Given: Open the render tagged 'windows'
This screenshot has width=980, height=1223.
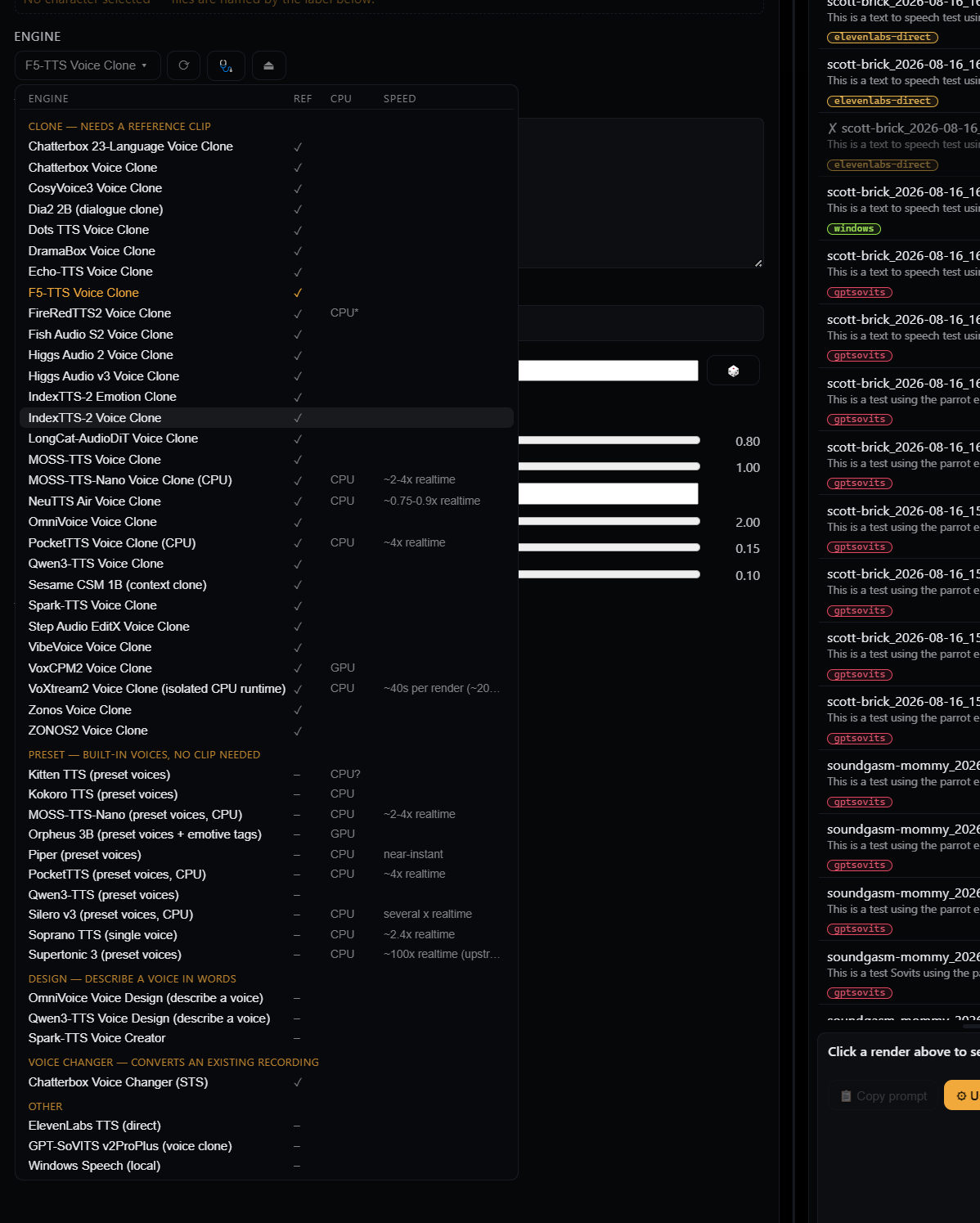Looking at the screenshot, I should (x=899, y=209).
